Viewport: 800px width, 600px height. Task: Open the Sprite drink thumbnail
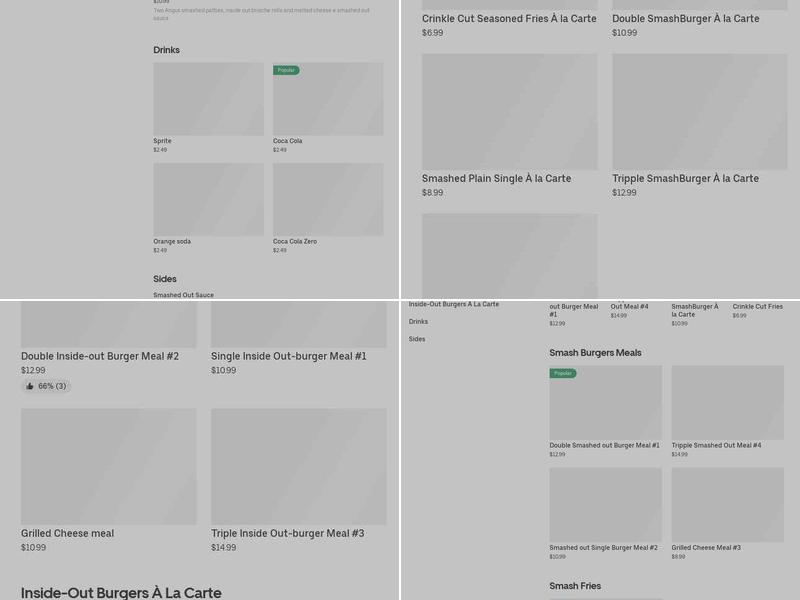click(209, 99)
